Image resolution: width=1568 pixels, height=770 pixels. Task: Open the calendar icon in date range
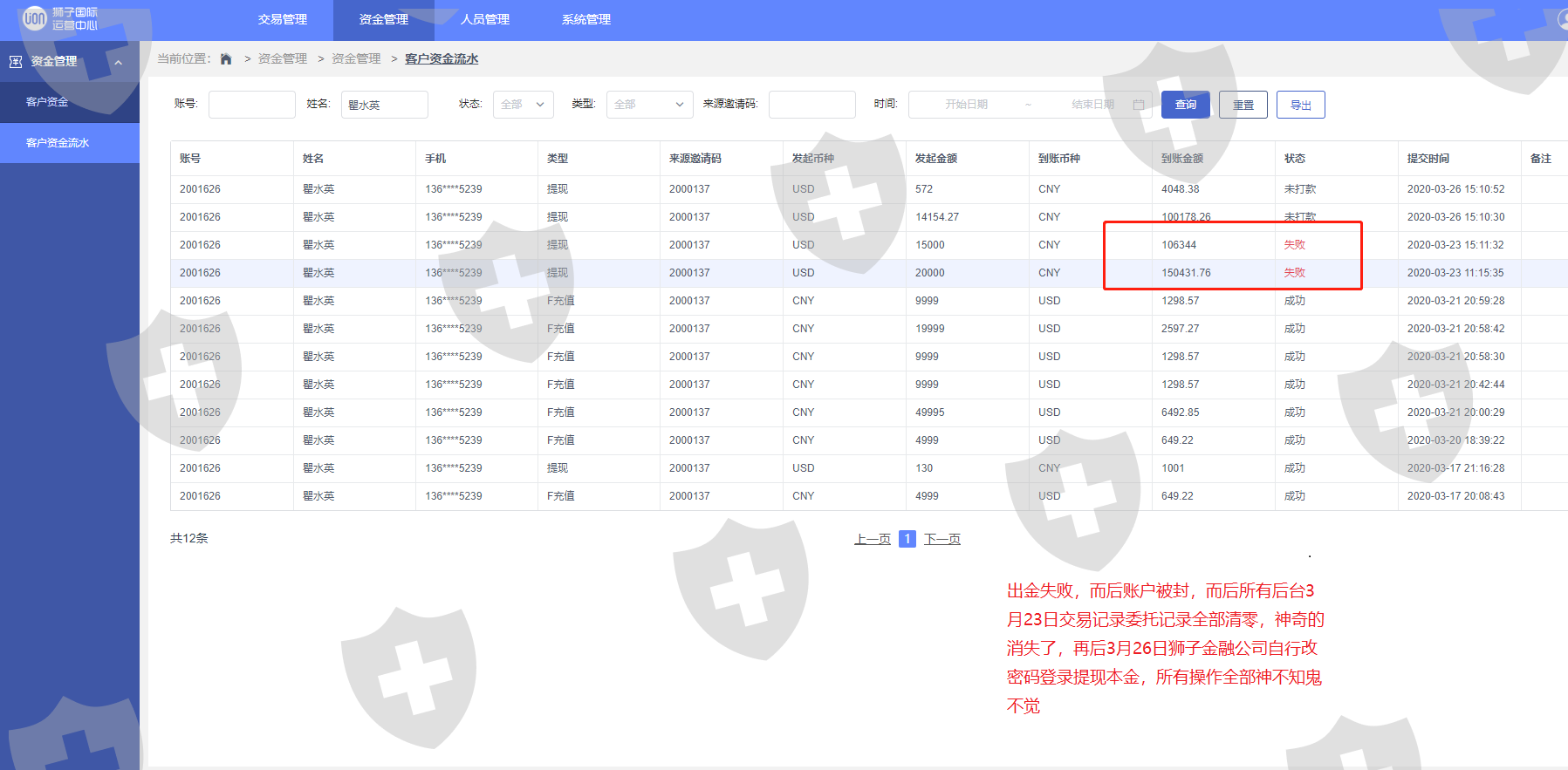tap(1138, 105)
